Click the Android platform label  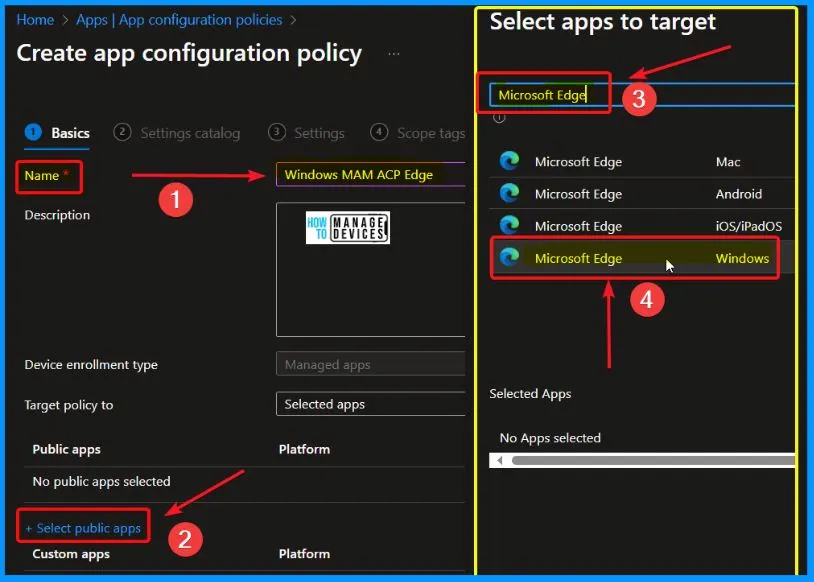pos(739,194)
